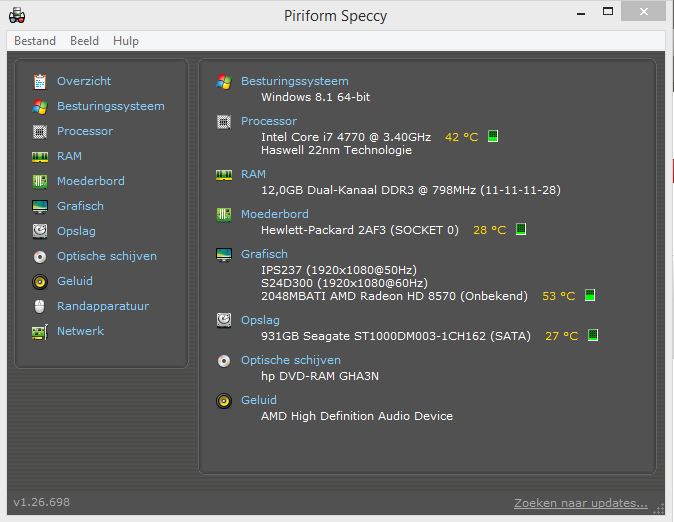Click the CPU chip icon beside sidebar Processor
This screenshot has width=674, height=522.
pos(40,132)
